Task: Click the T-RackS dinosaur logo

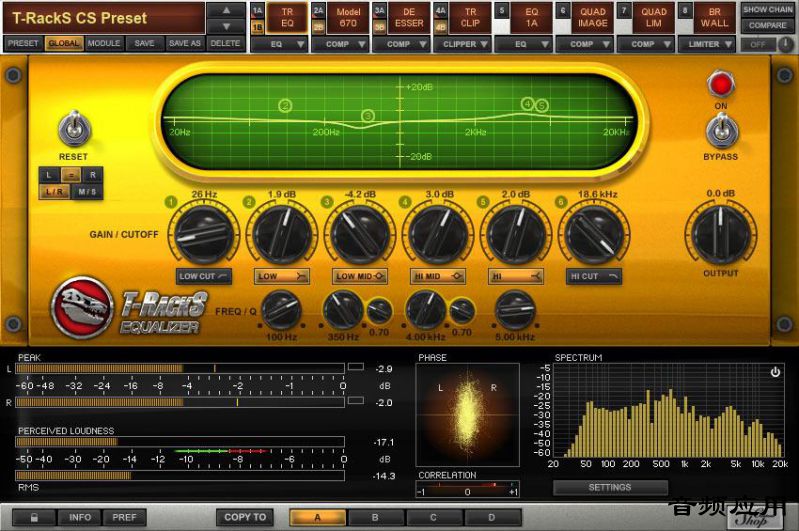Action: pyautogui.click(x=82, y=307)
